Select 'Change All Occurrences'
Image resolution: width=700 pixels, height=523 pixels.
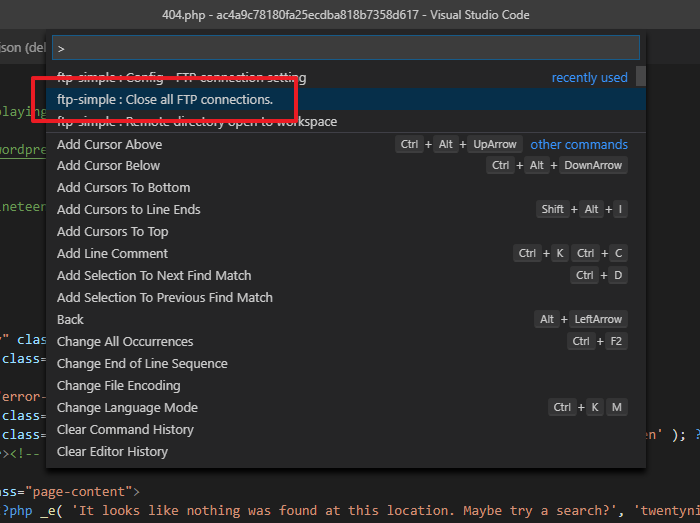click(346, 341)
